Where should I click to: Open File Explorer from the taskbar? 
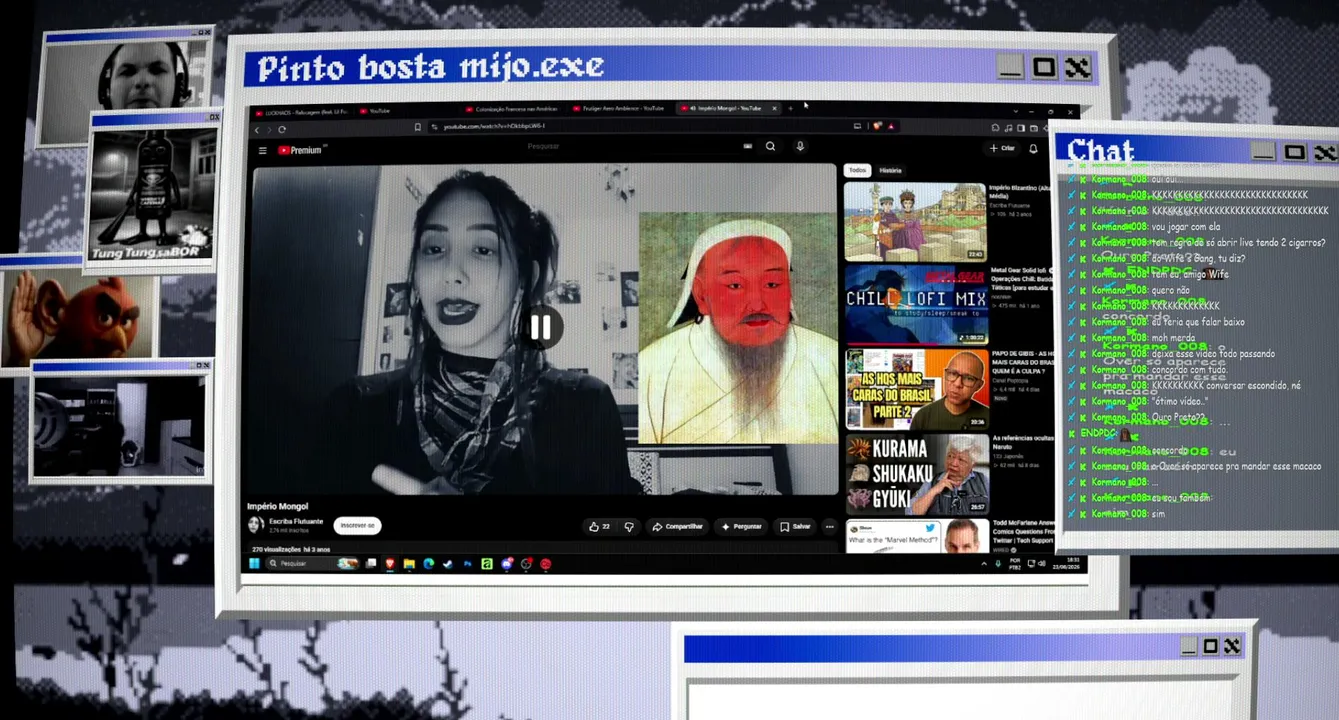(409, 564)
